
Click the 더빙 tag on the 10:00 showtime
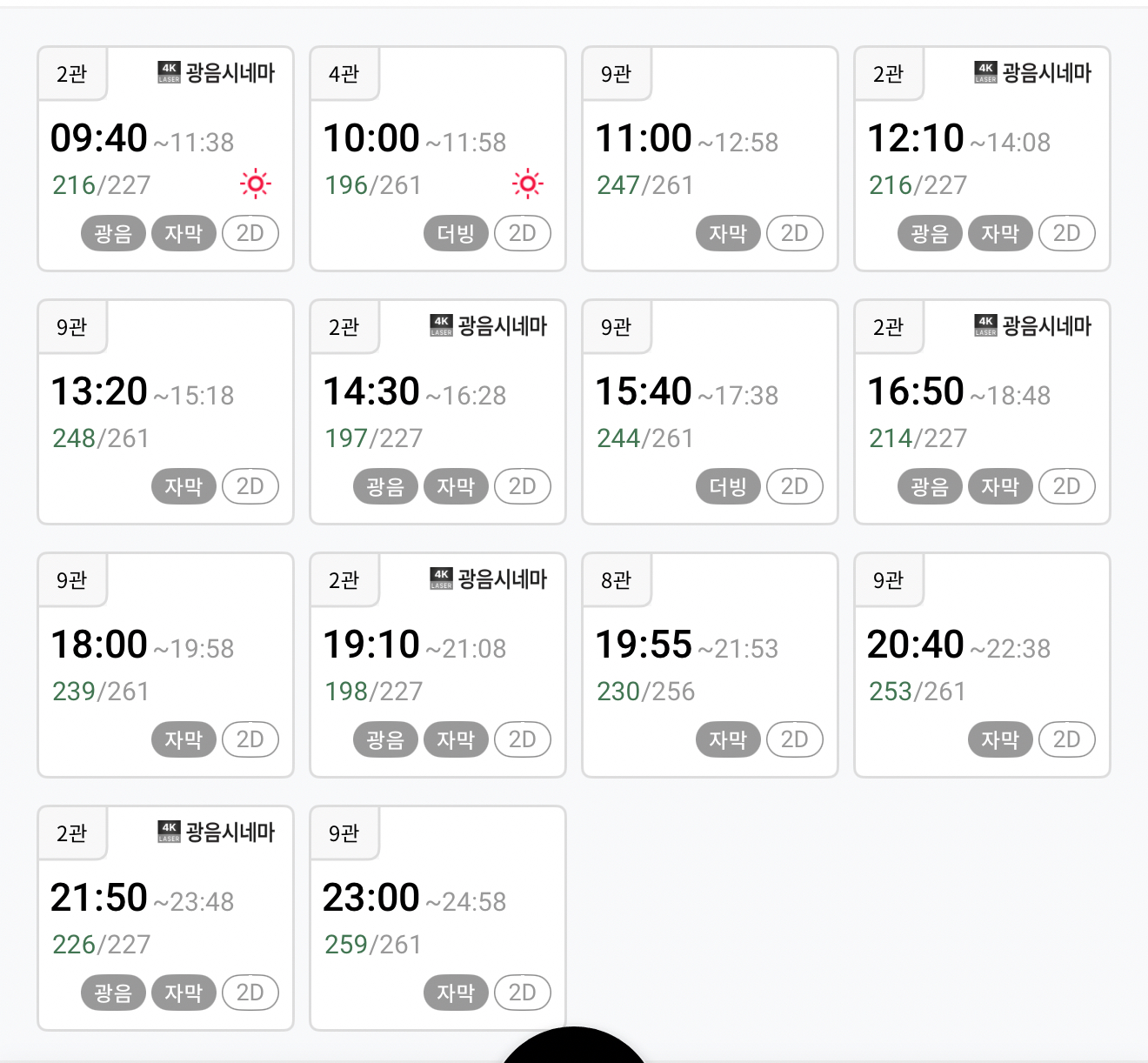click(456, 233)
